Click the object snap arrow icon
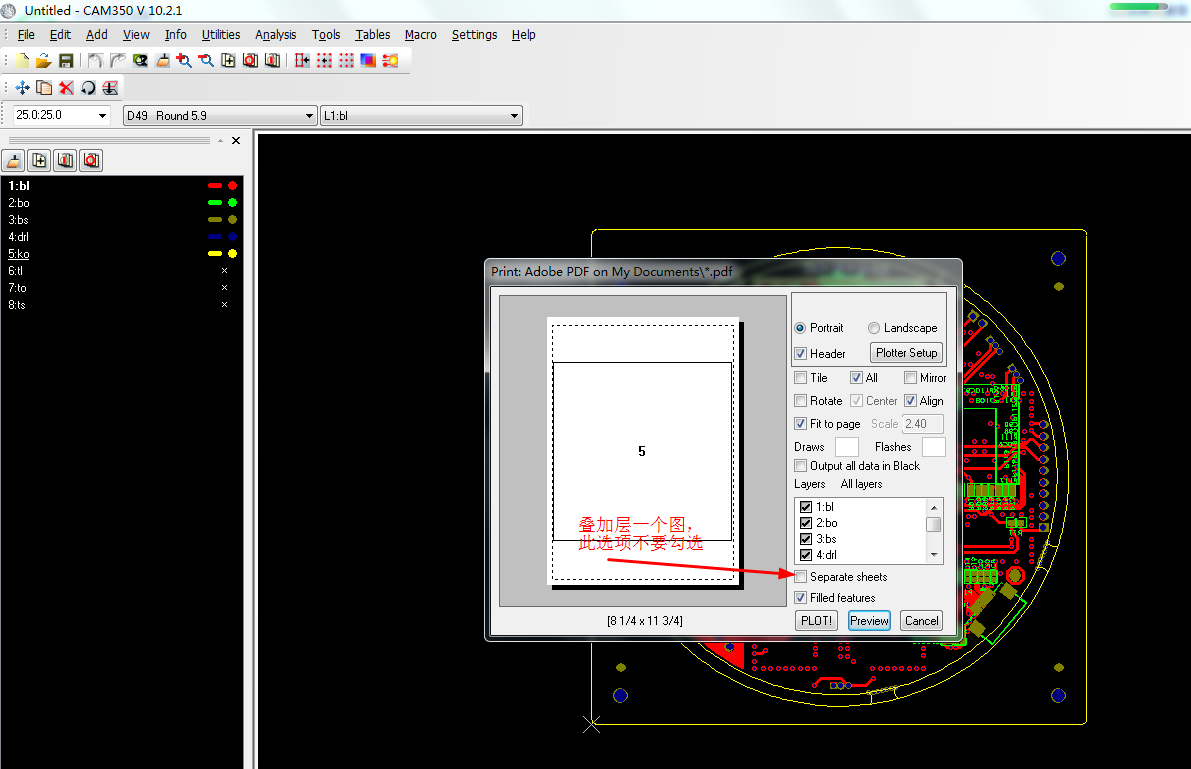Screen dimensions: 1191x769 302,61
